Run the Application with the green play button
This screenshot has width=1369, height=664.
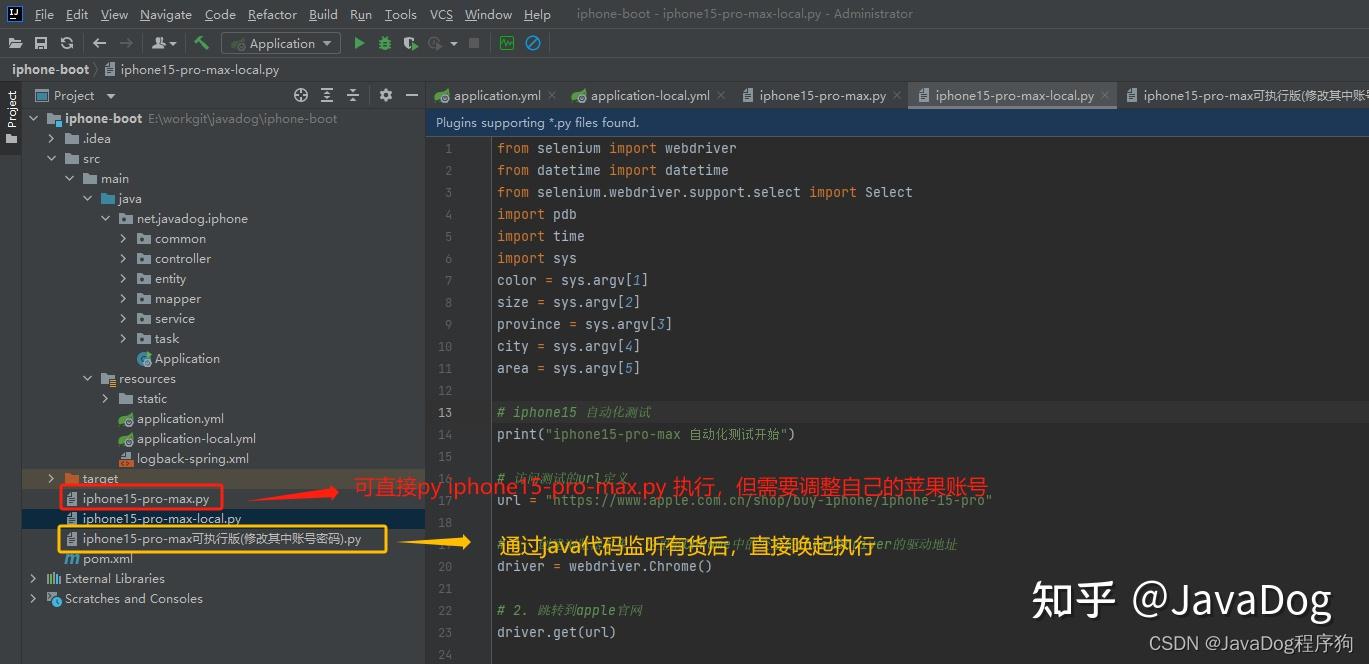(x=359, y=43)
